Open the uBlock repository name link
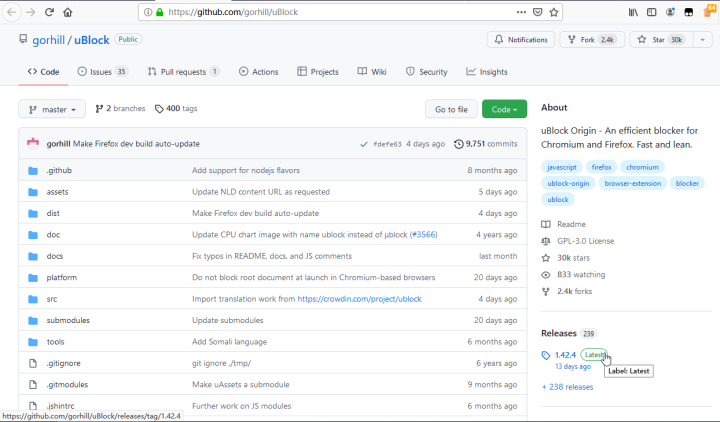The image size is (720, 422). tap(92, 40)
